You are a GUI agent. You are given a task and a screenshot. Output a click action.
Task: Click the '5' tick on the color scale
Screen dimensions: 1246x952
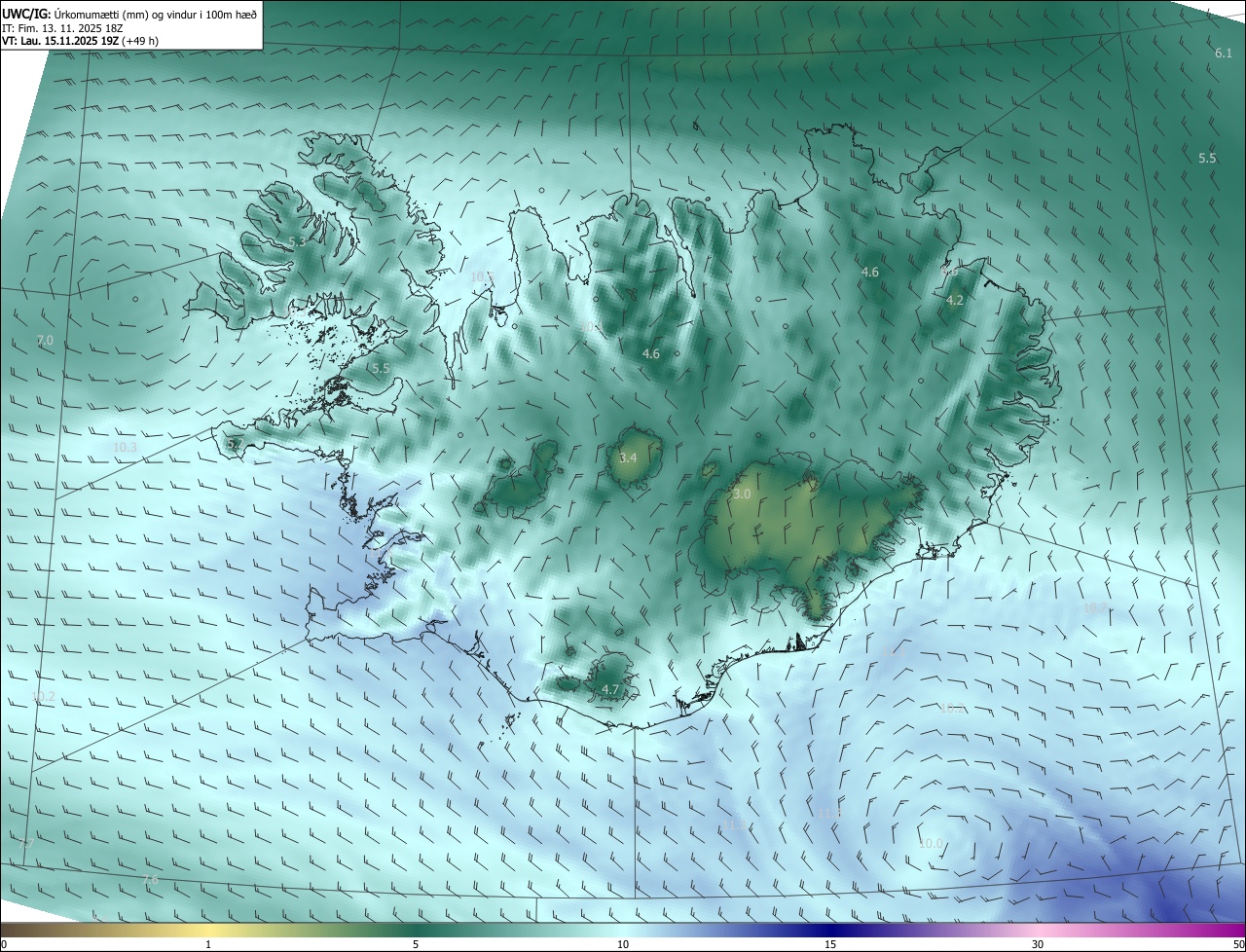416,944
